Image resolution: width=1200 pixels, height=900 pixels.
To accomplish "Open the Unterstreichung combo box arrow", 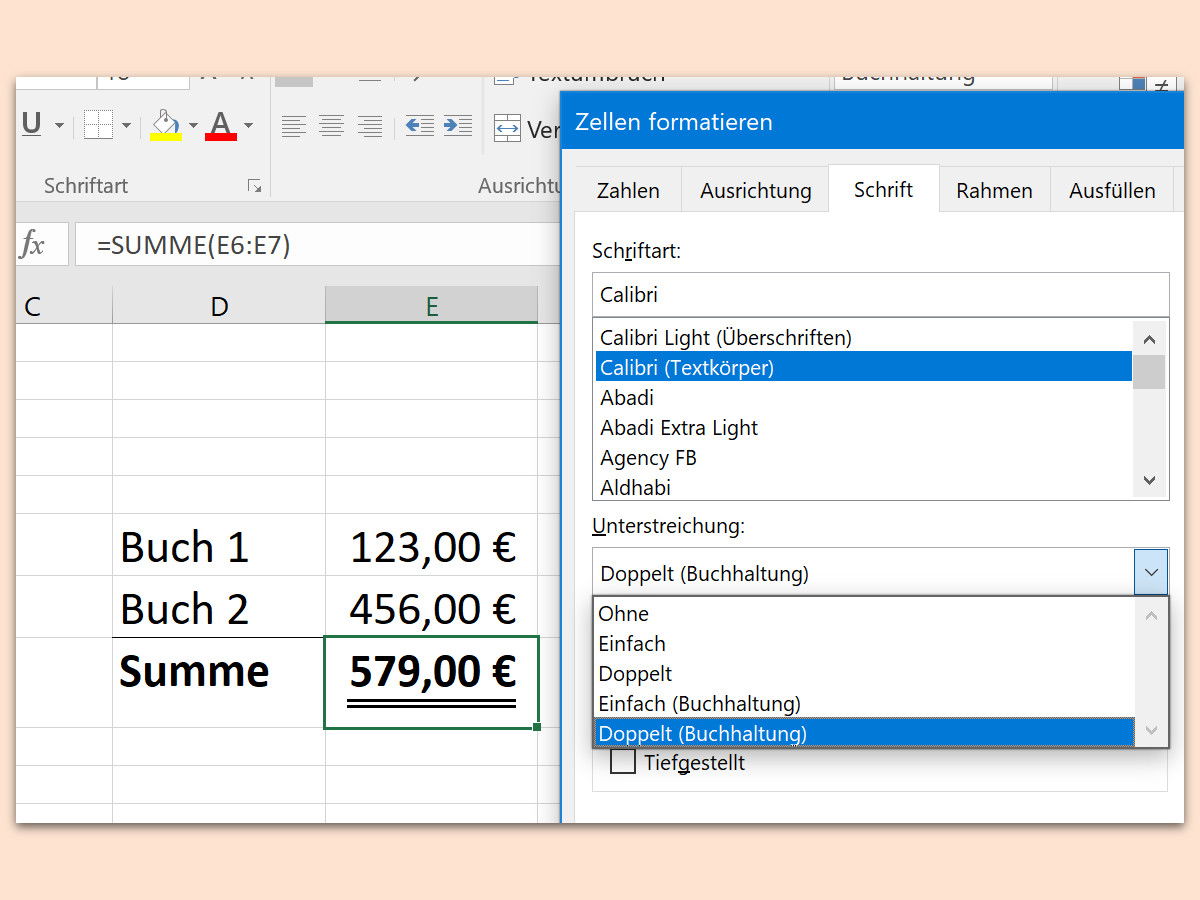I will pos(1151,573).
